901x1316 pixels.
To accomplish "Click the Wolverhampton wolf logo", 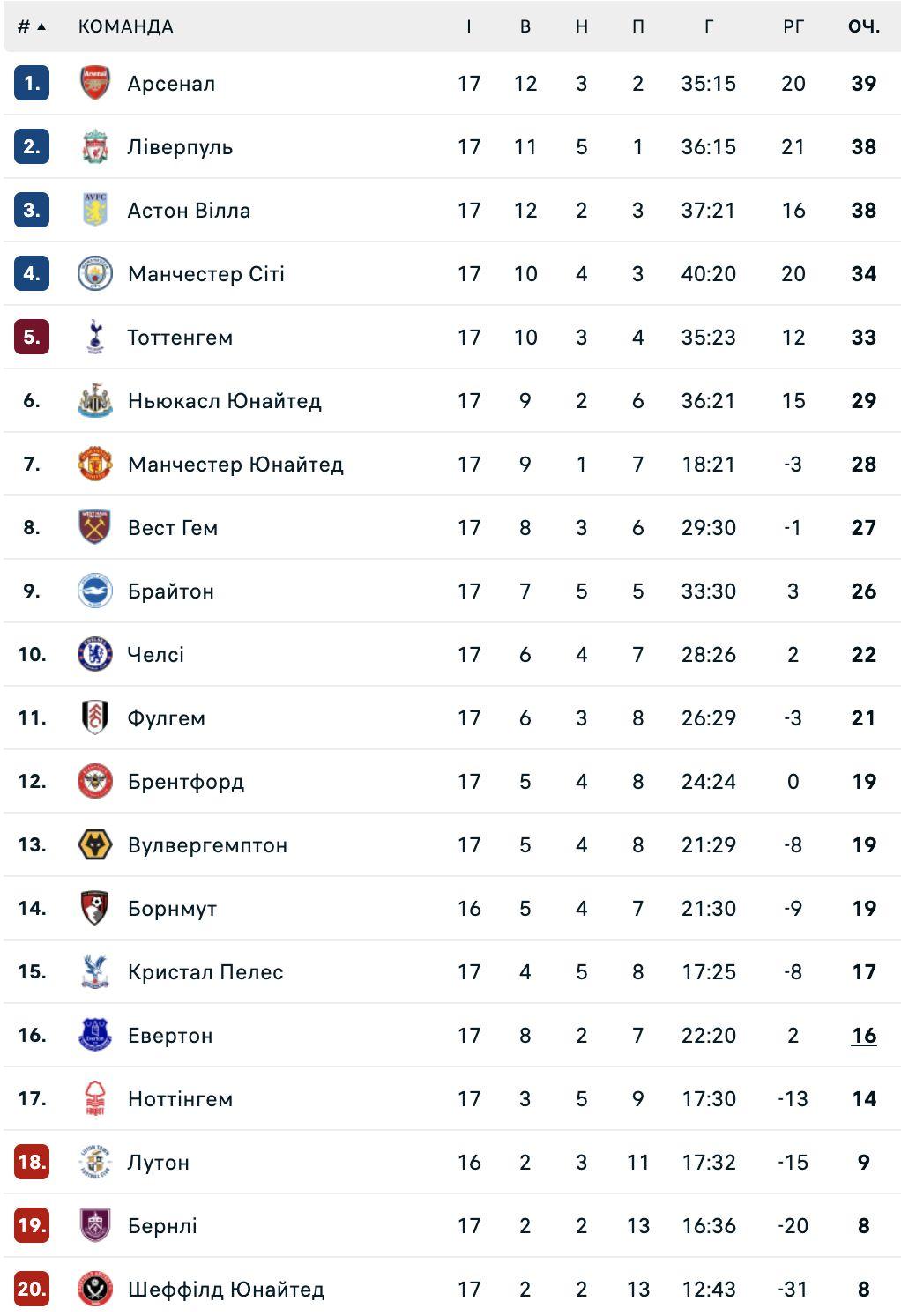I will (x=94, y=845).
